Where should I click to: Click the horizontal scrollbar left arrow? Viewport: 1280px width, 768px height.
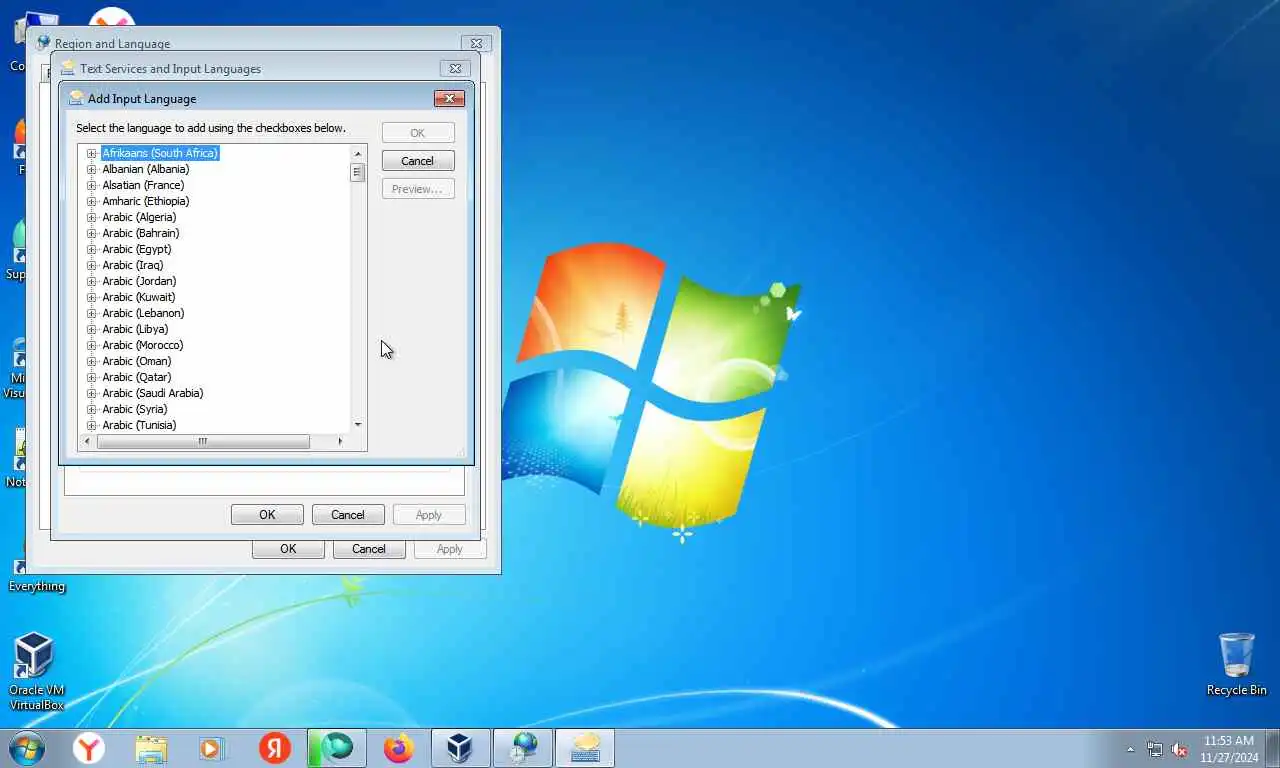tap(87, 441)
